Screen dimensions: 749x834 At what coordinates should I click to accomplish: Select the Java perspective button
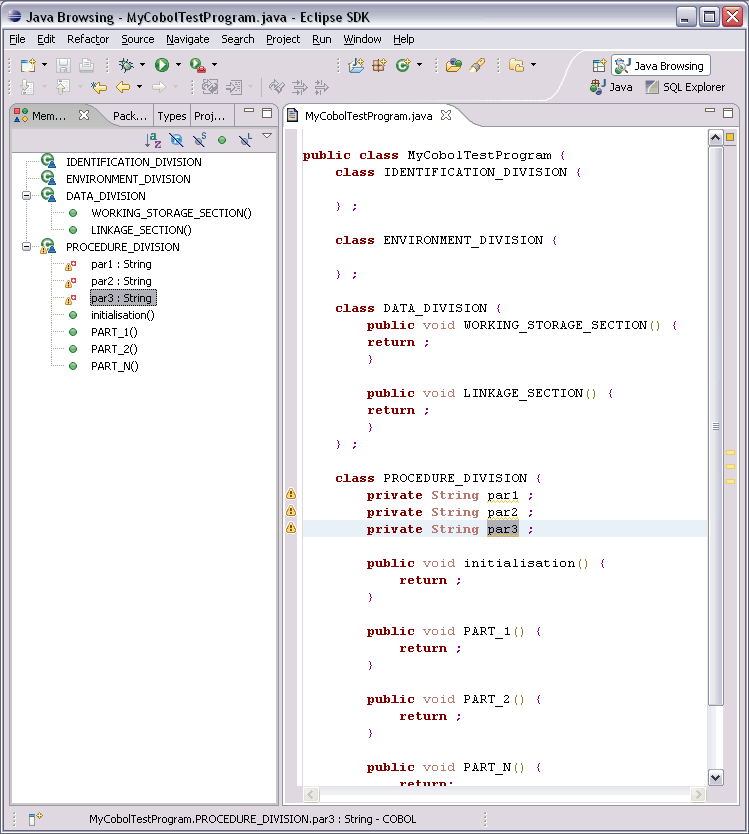click(x=612, y=88)
